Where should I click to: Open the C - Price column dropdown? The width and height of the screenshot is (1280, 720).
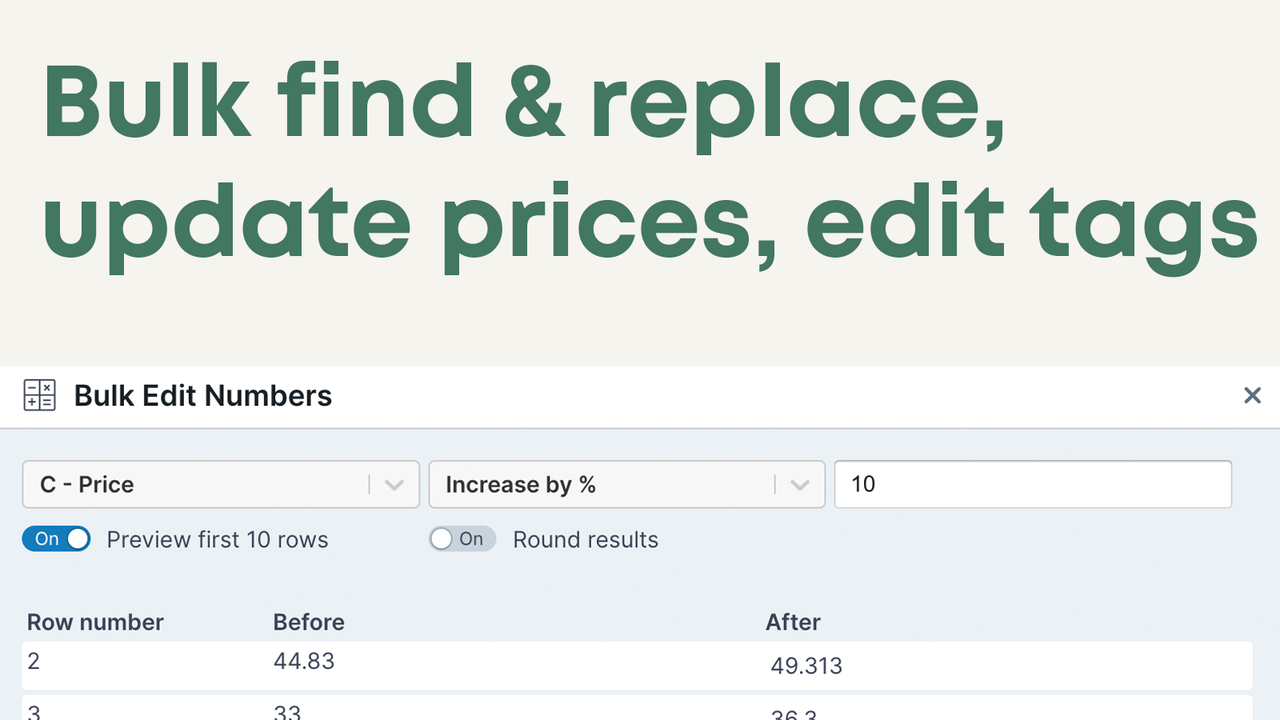220,484
